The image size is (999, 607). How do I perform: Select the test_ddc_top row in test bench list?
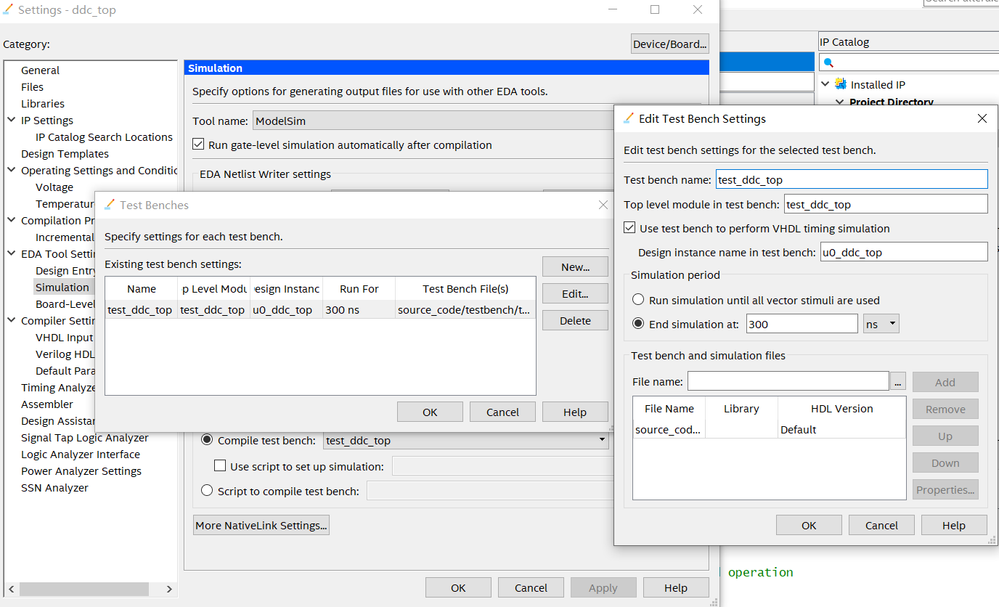coord(320,310)
